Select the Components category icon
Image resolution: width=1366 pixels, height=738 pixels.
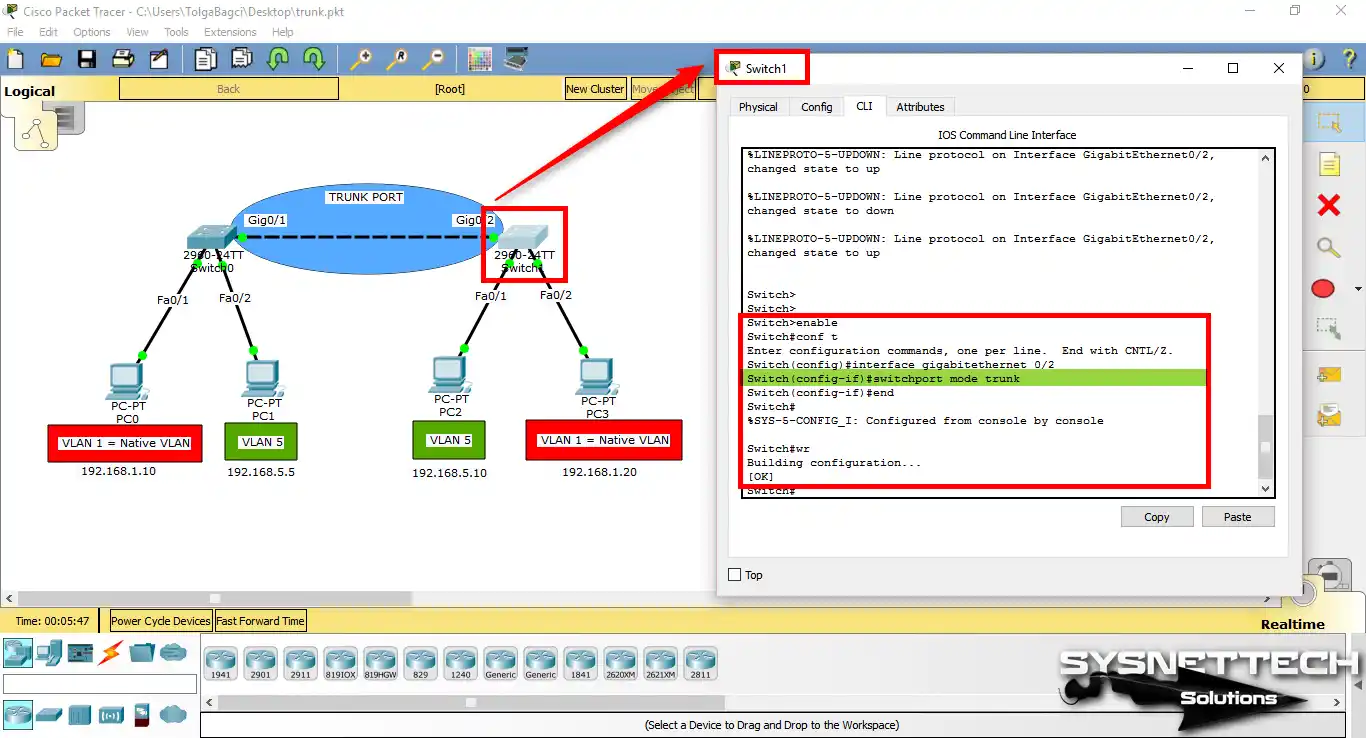tap(80, 654)
